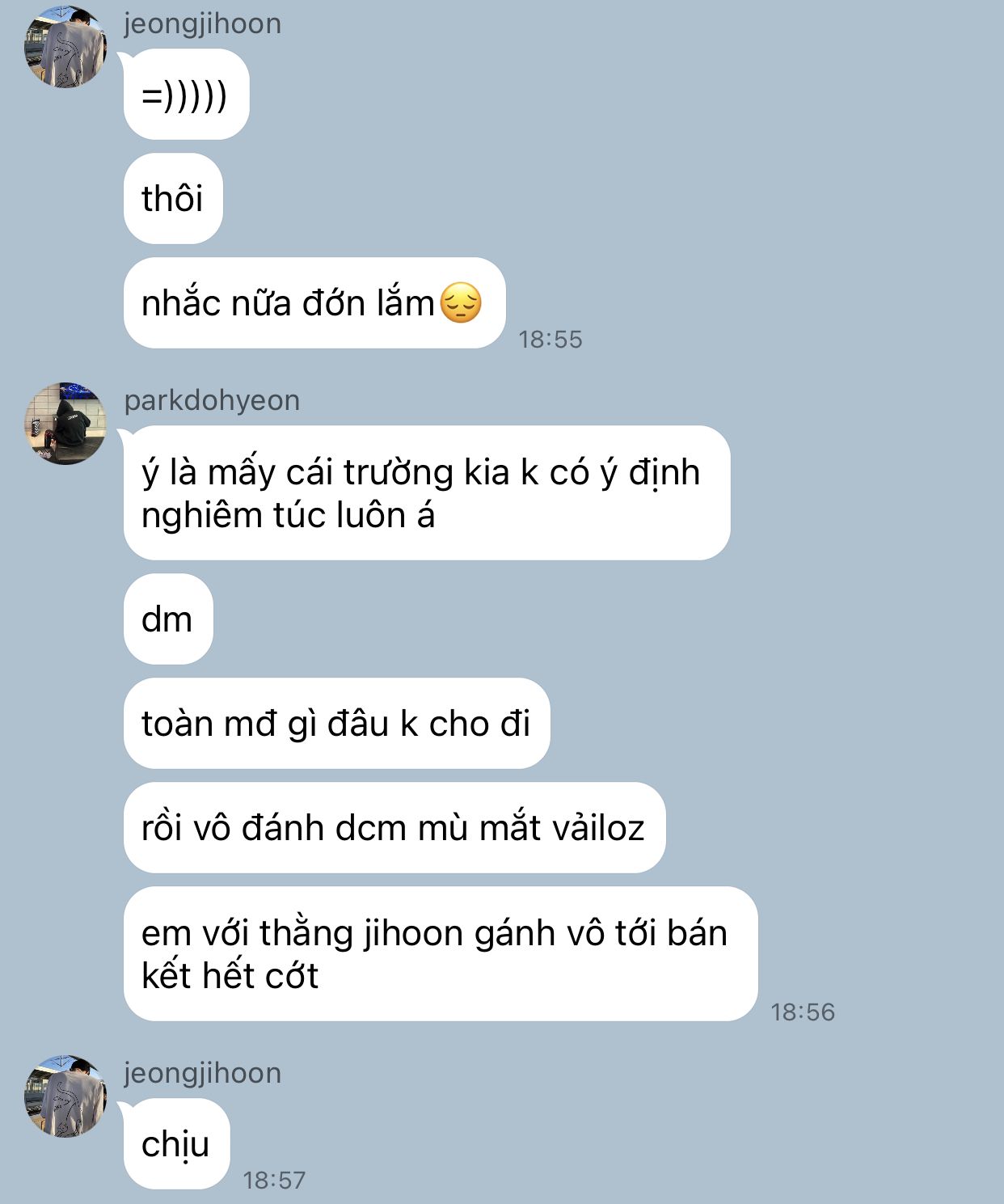
Task: Open parkdohyeon username label
Action: (x=212, y=400)
